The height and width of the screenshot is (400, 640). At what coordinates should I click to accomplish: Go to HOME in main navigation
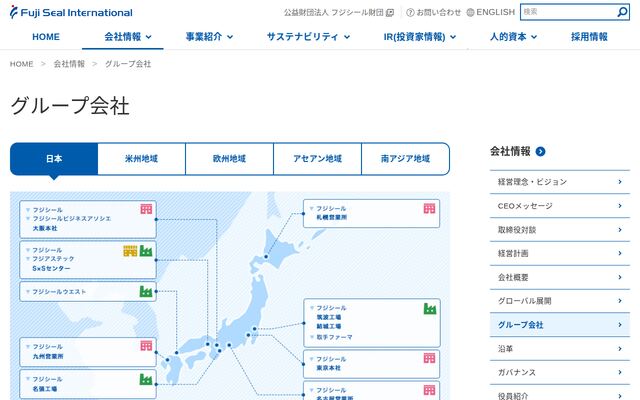[46, 37]
